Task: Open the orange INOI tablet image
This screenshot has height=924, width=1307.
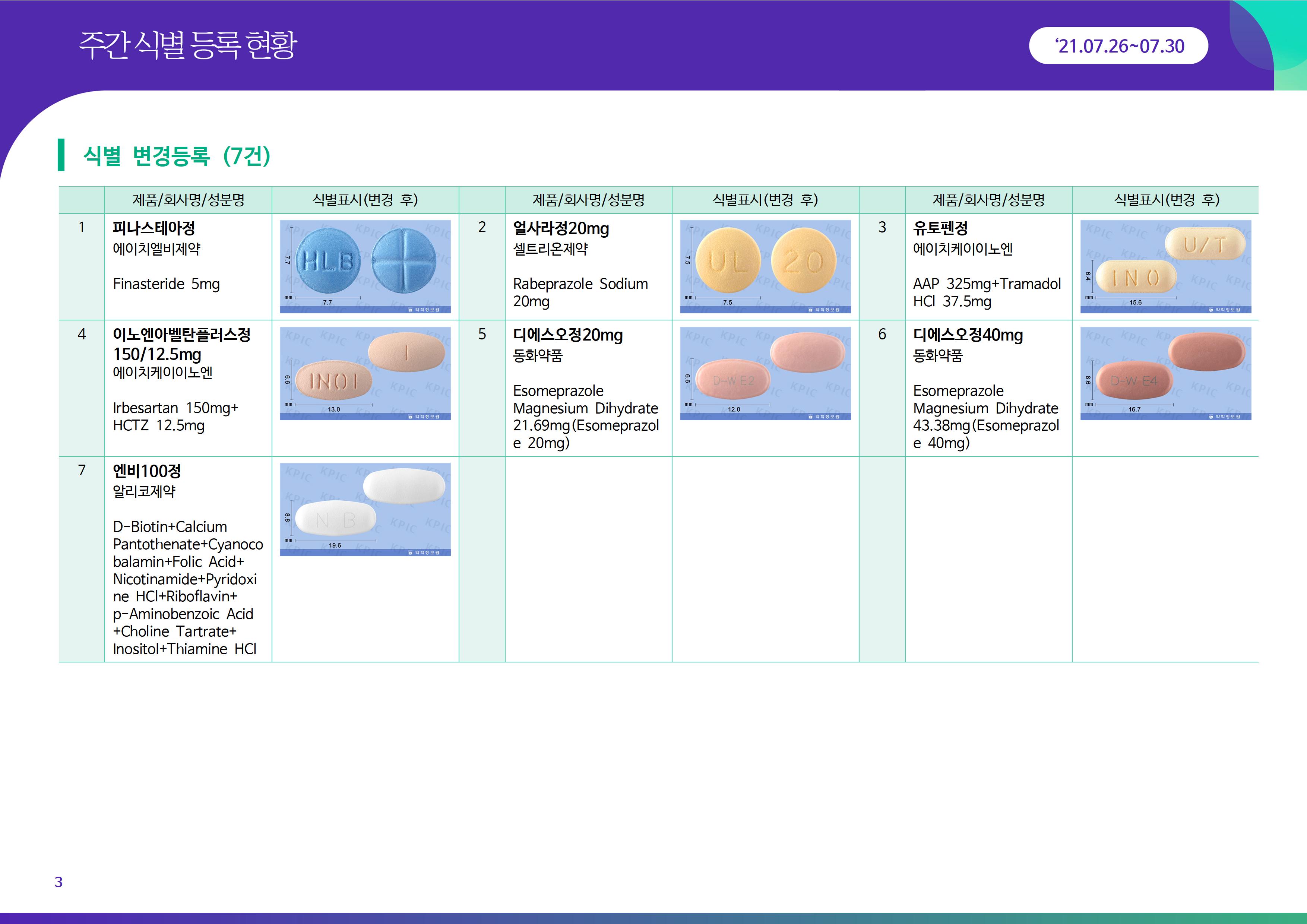Action: (x=365, y=373)
